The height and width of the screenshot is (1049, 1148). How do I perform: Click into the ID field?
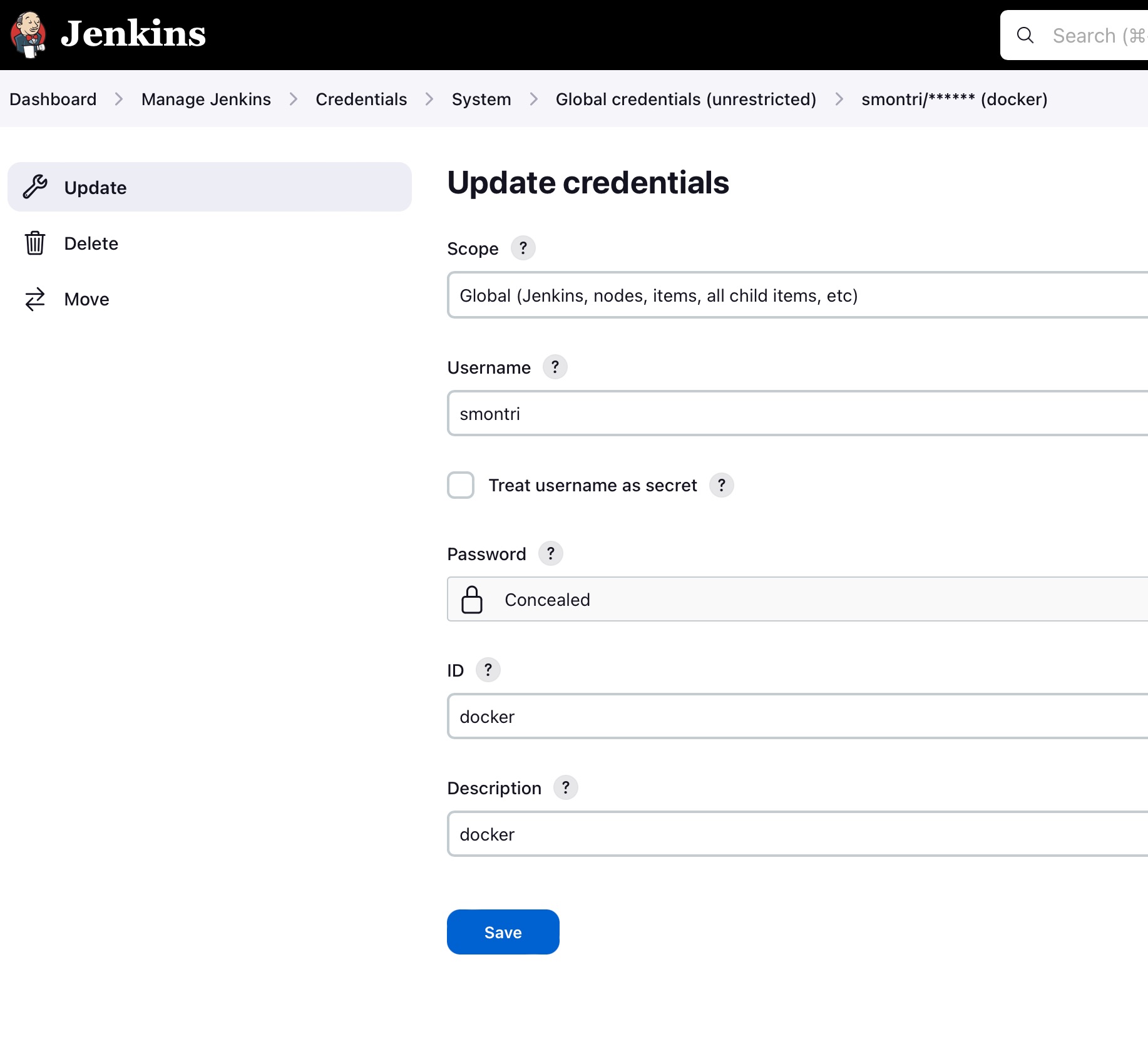[797, 716]
